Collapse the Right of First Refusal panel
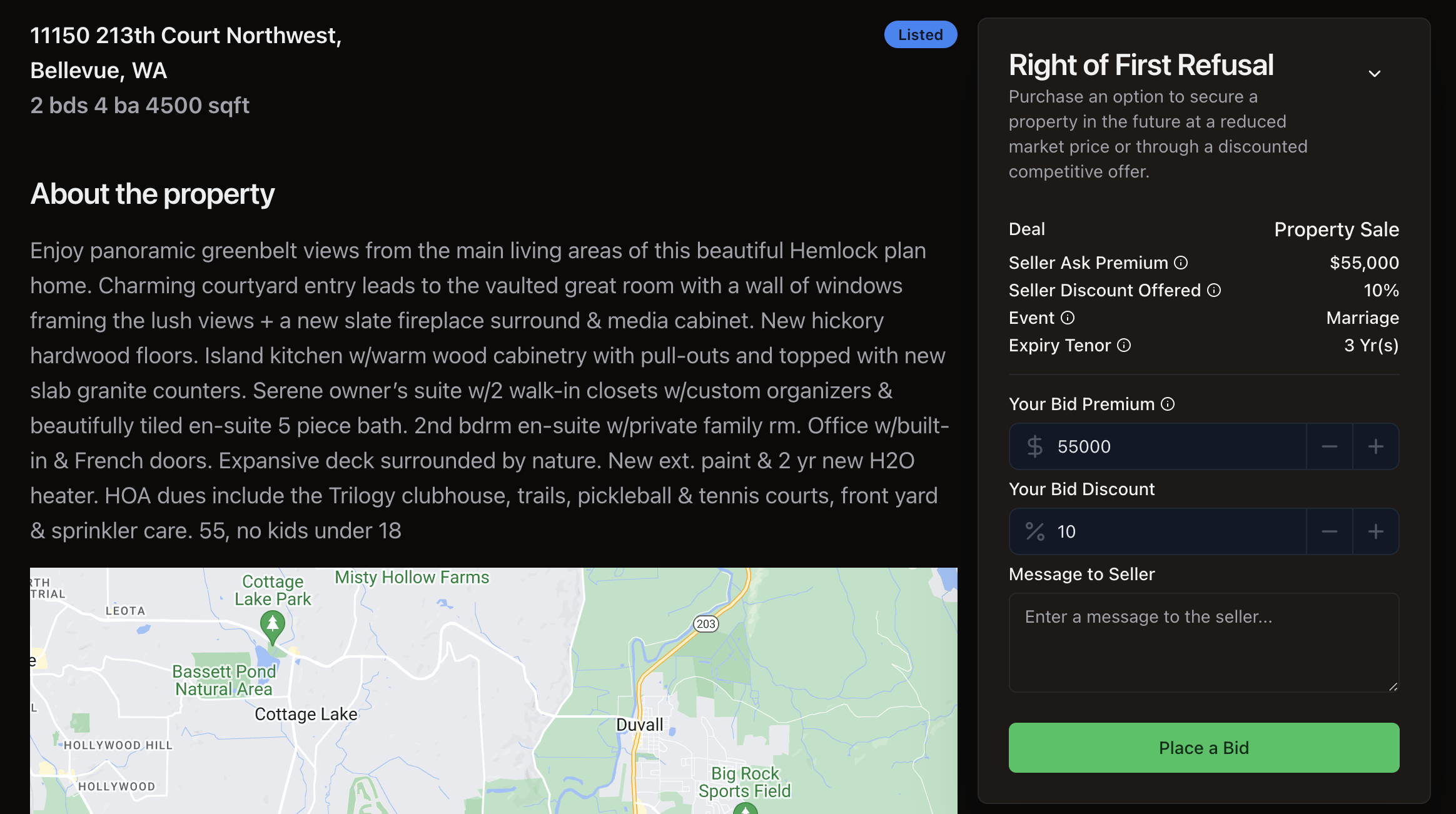This screenshot has height=814, width=1456. point(1374,74)
